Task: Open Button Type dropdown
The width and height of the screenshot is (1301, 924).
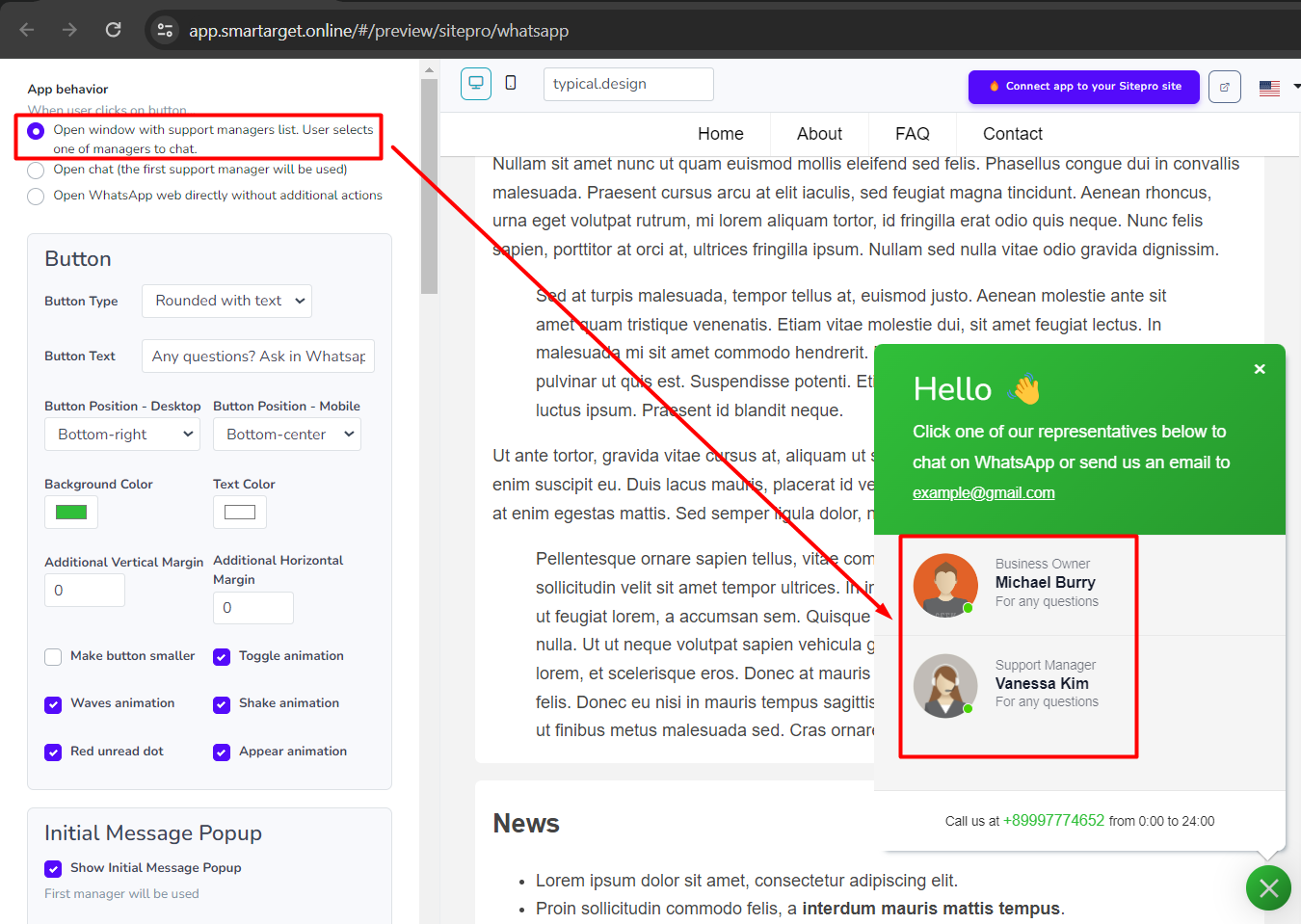Action: coord(226,302)
